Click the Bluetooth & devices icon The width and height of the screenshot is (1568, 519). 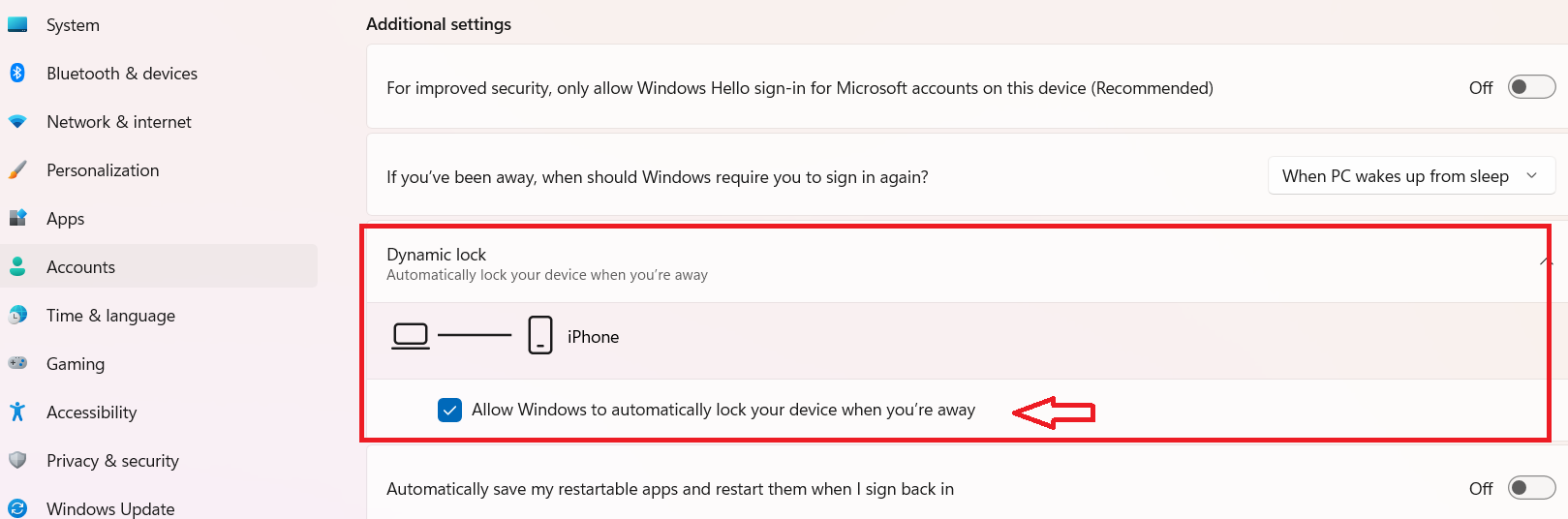point(17,73)
